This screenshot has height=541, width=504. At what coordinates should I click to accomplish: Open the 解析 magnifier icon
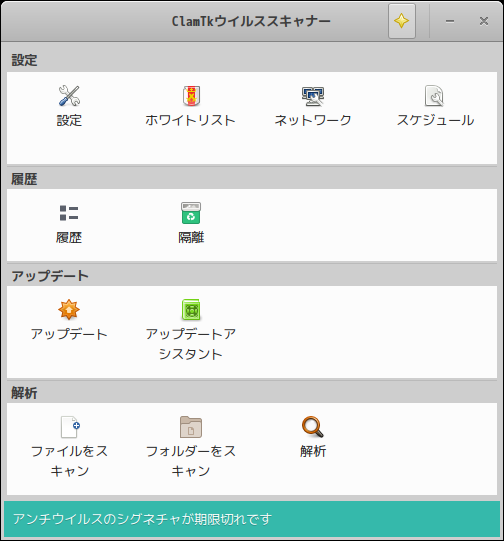coord(313,427)
